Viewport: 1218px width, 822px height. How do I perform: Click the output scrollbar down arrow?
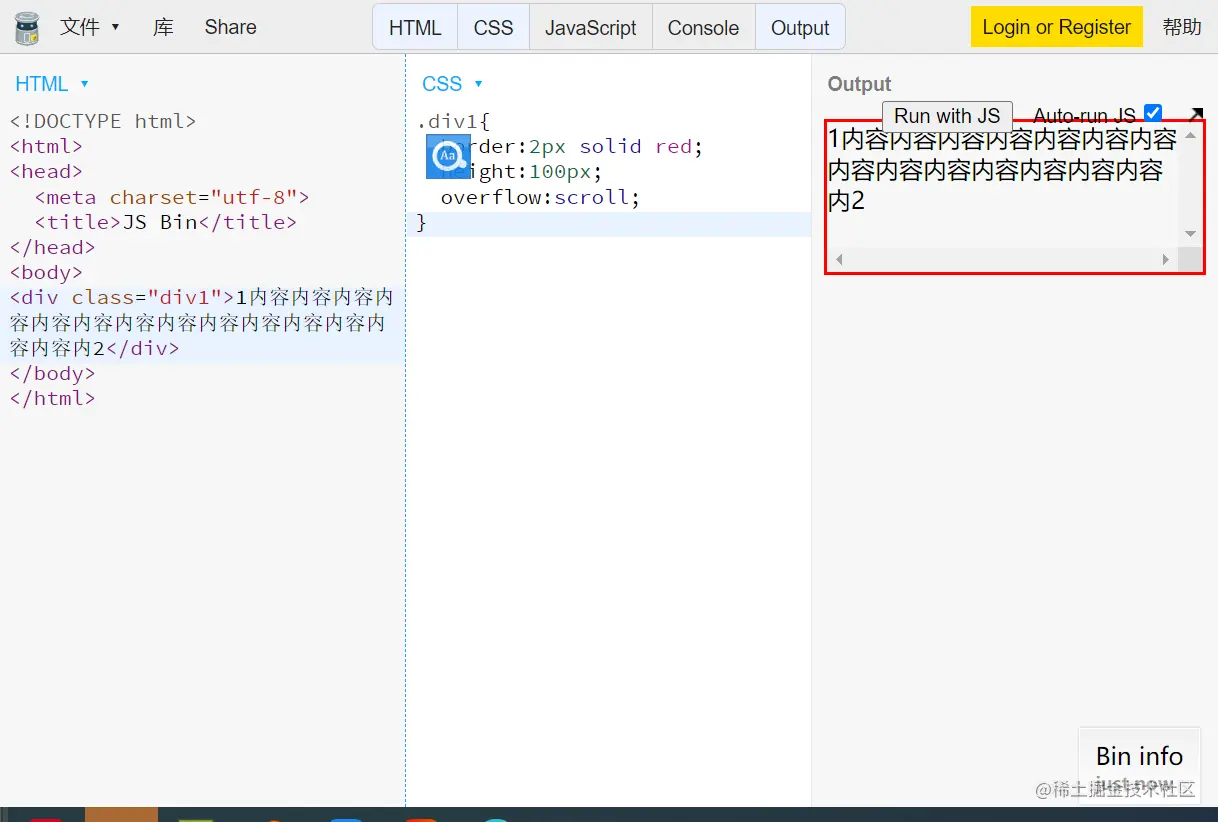(x=1190, y=234)
